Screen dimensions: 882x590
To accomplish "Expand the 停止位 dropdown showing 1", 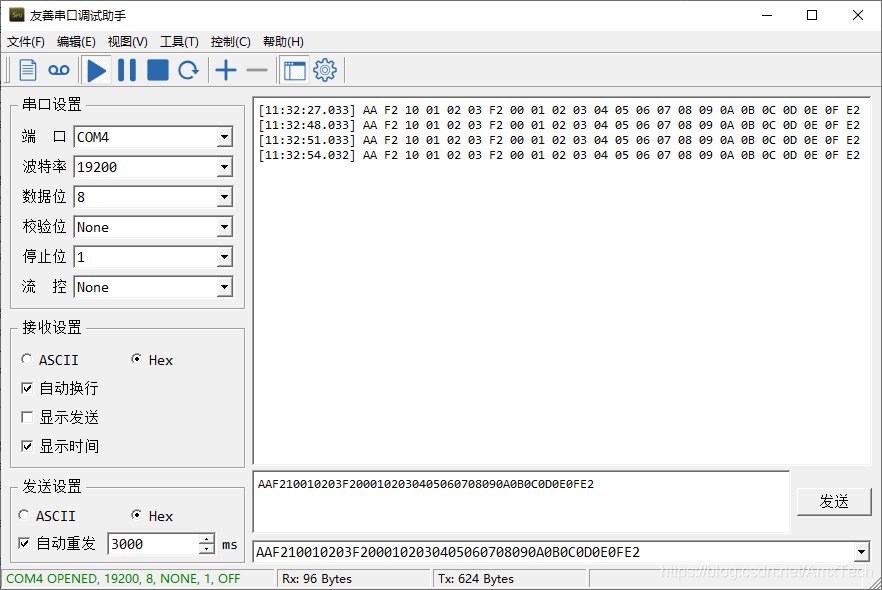I will pos(224,257).
